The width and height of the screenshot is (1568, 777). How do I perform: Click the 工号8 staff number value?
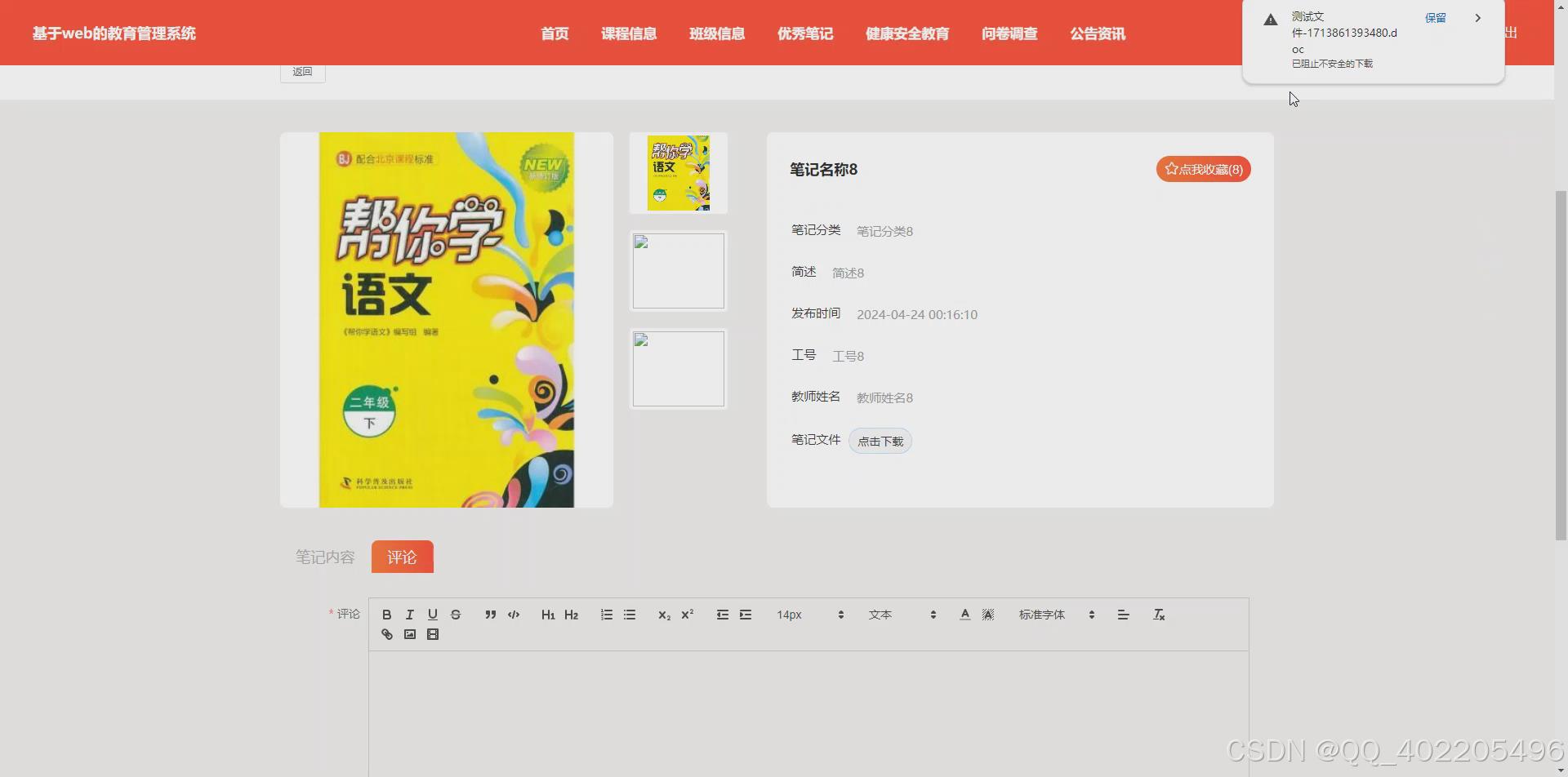pyautogui.click(x=848, y=356)
